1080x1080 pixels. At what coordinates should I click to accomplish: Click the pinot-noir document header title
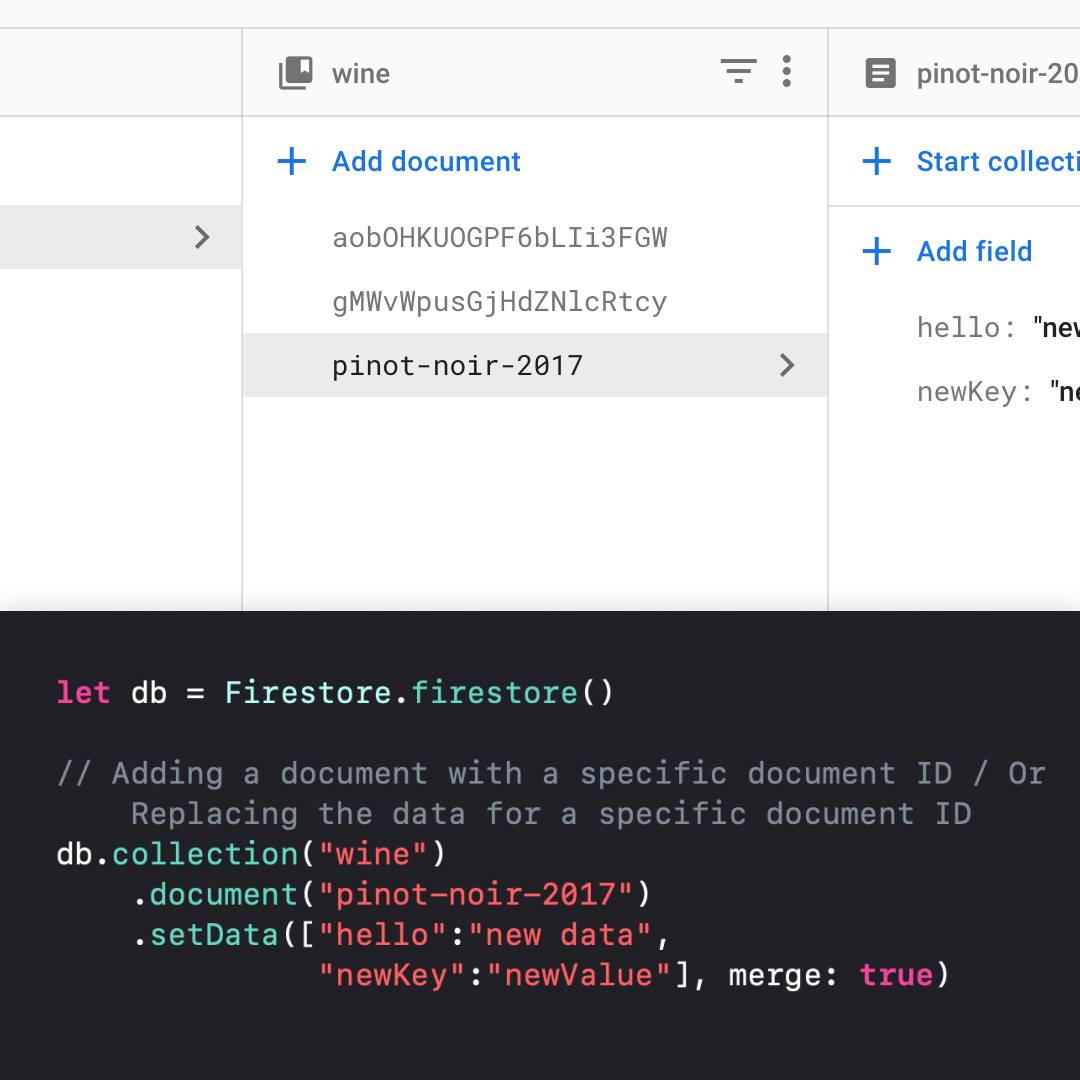point(998,73)
